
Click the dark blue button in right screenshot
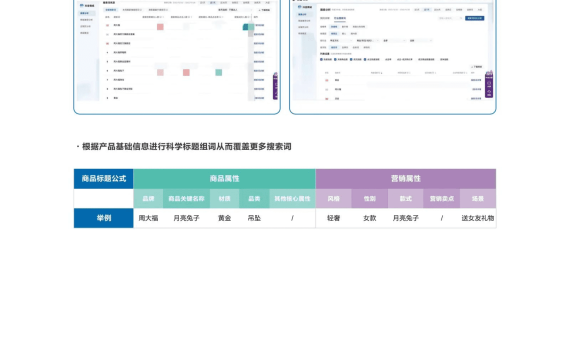(x=474, y=18)
